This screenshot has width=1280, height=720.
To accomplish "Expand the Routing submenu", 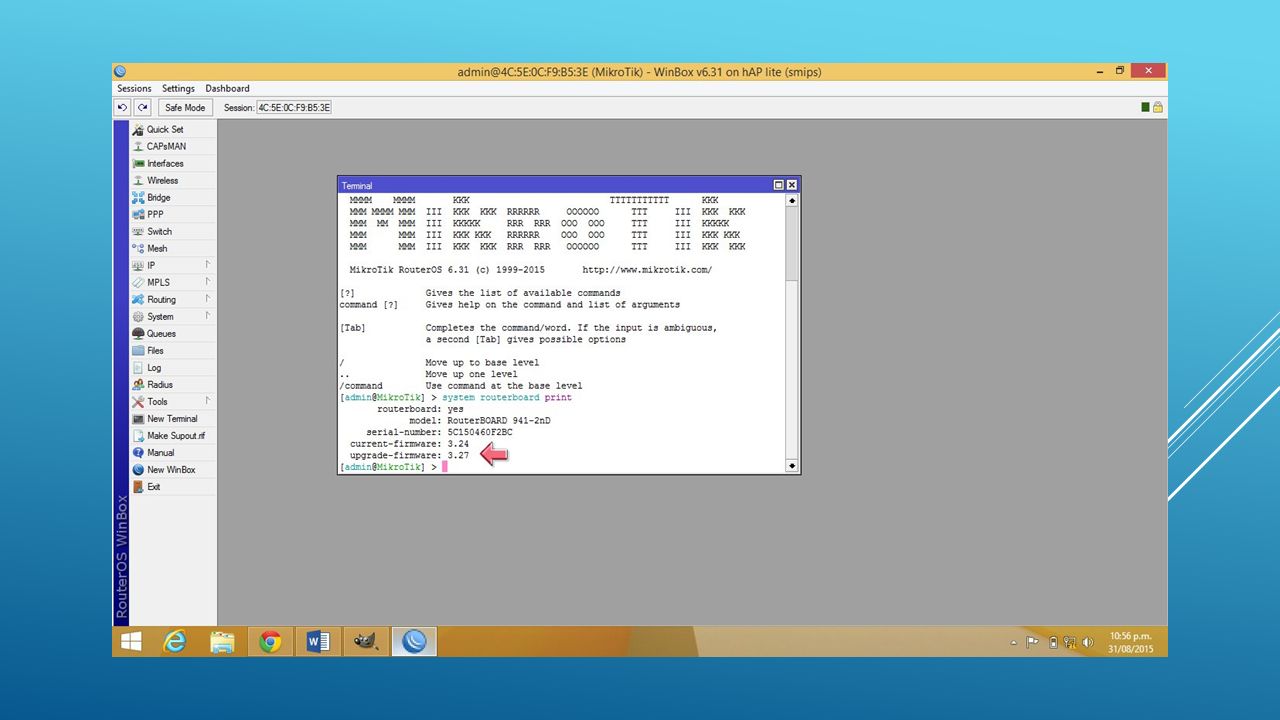I will point(173,299).
